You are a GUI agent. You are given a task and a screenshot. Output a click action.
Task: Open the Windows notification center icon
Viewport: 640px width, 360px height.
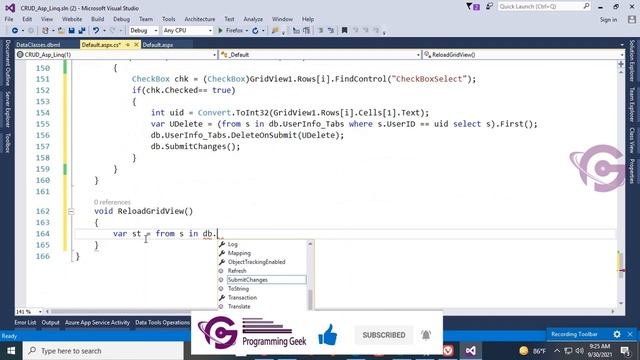(625, 351)
